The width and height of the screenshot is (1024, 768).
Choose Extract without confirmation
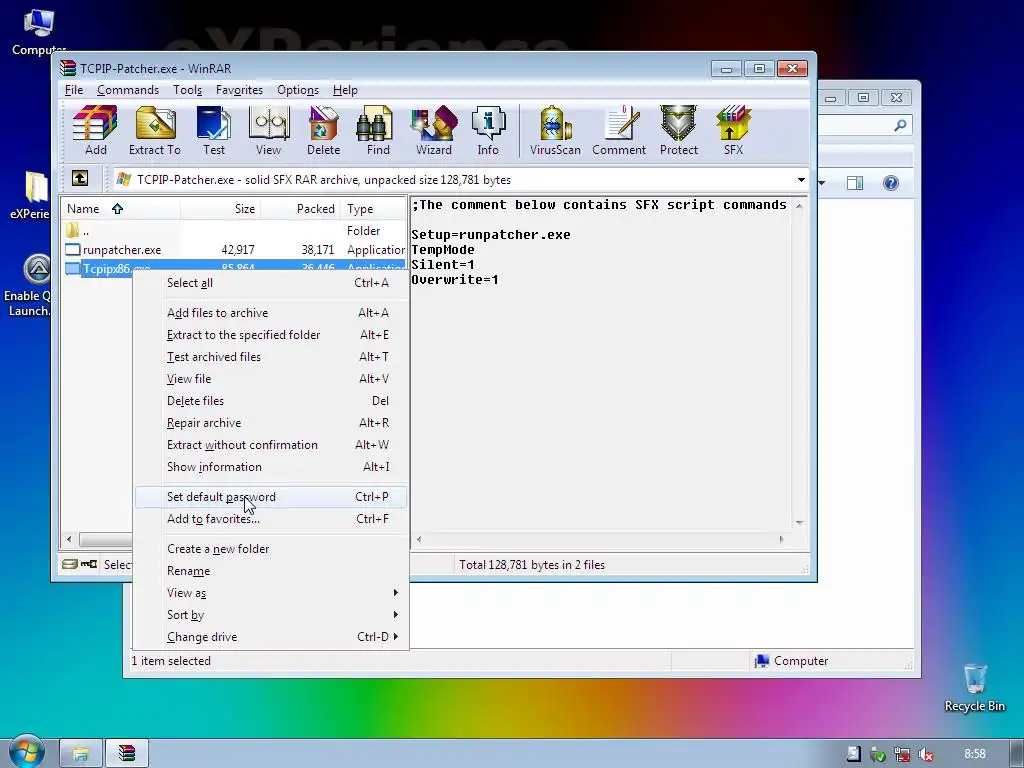tap(272, 445)
